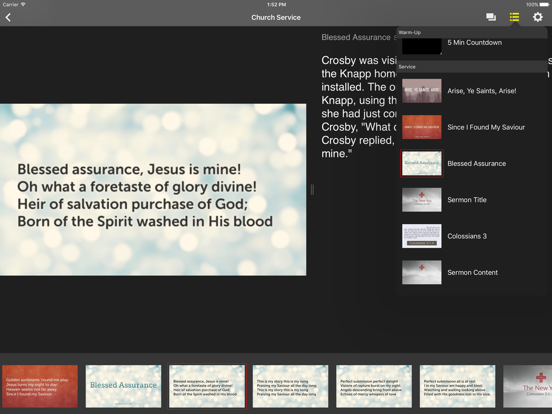Select the 'This is my story' filmstrip slide
The image size is (552, 414).
[x=290, y=386]
